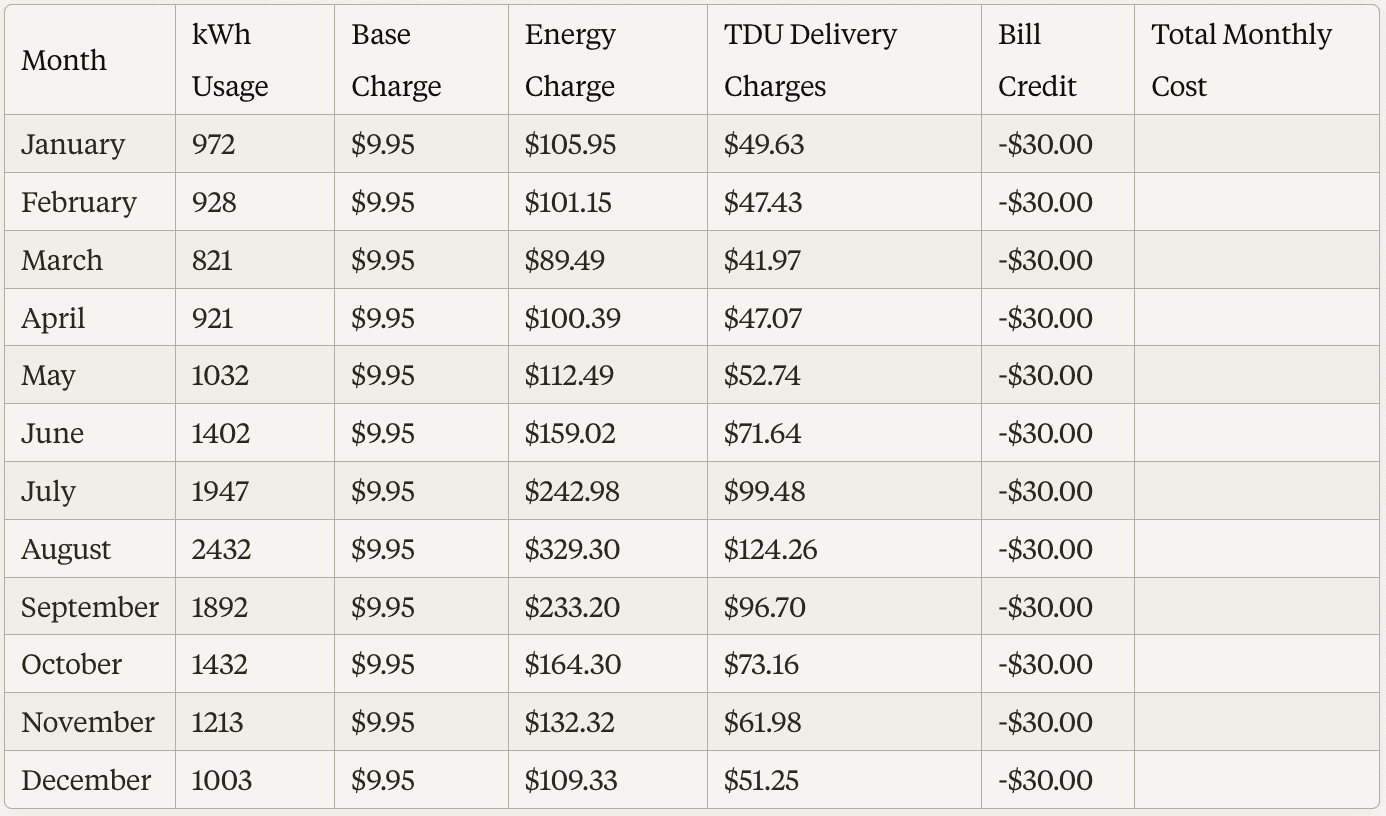Click the January row label

click(x=73, y=144)
